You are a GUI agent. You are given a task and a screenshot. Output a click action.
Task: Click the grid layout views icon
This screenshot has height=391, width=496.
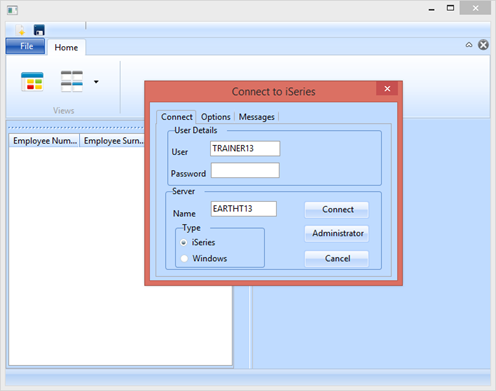72,81
